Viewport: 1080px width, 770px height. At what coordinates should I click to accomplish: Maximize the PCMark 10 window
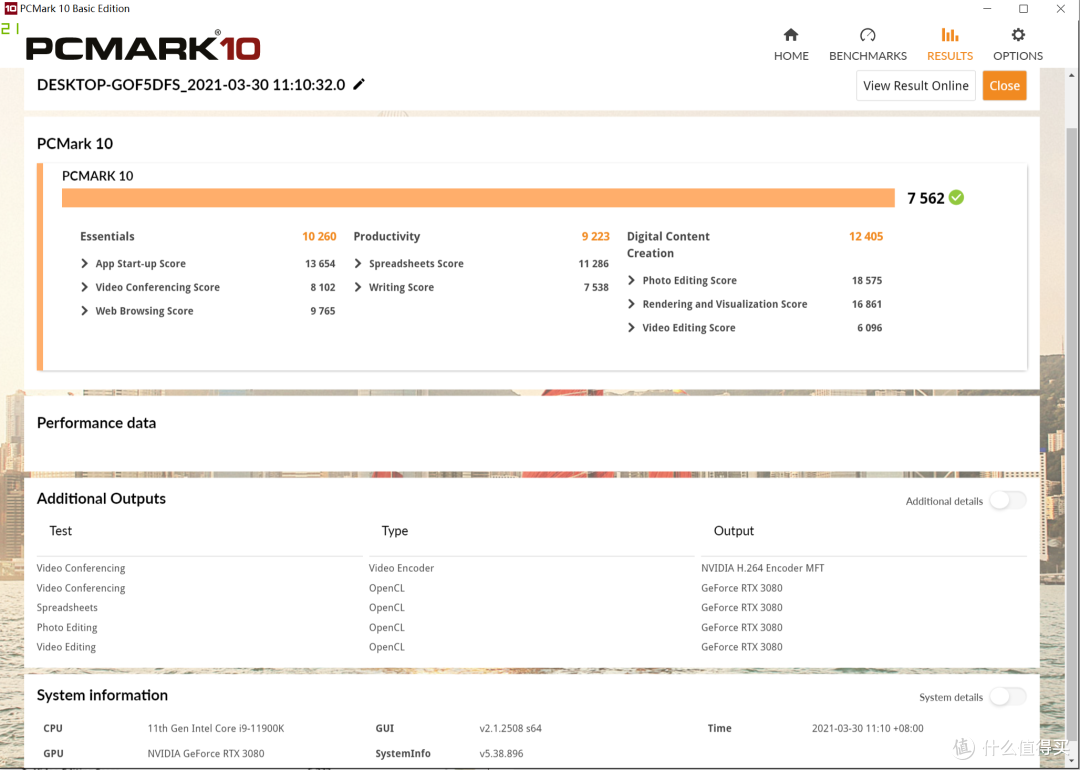point(1024,9)
